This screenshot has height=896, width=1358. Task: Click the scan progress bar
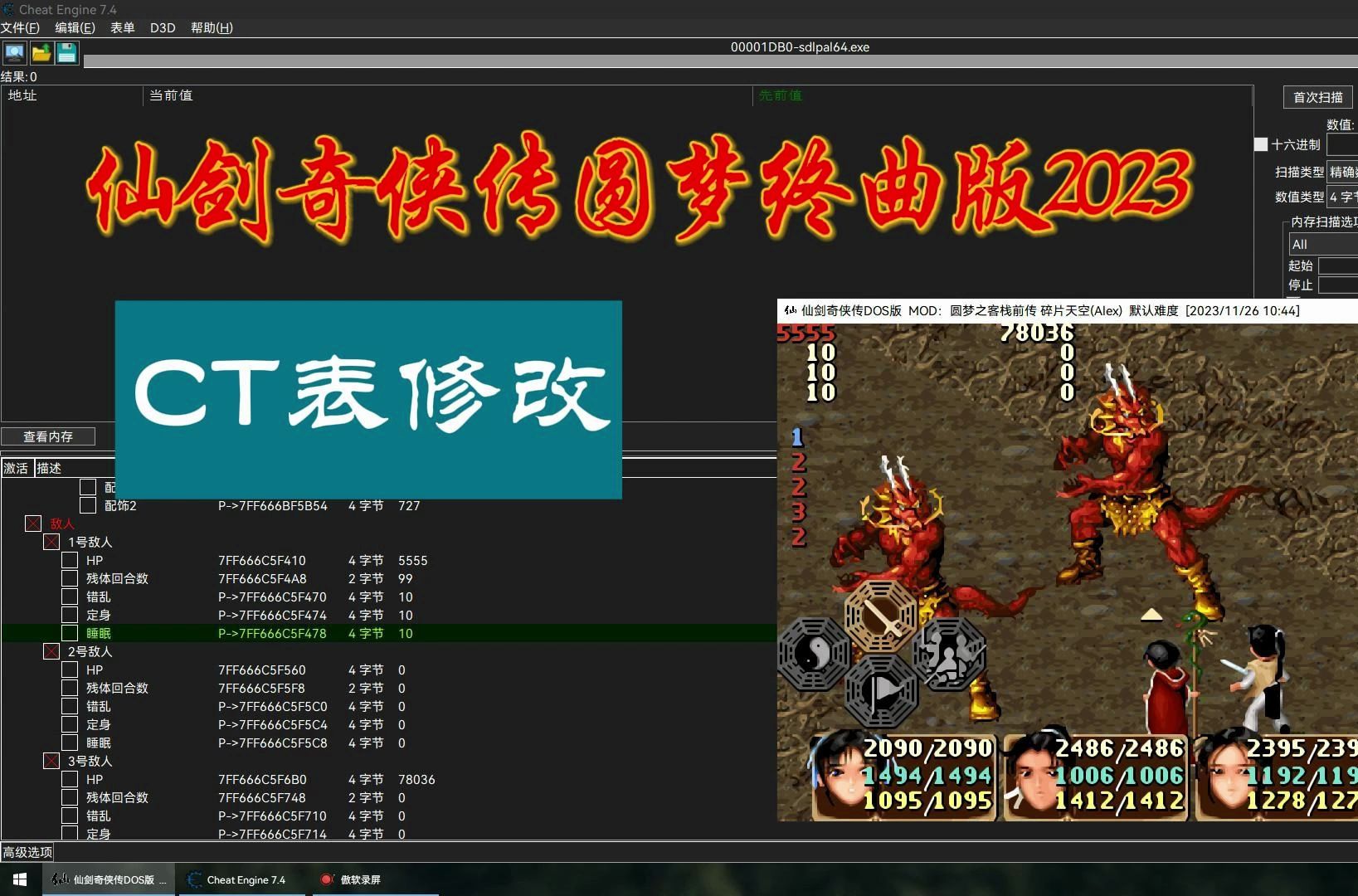click(x=721, y=62)
